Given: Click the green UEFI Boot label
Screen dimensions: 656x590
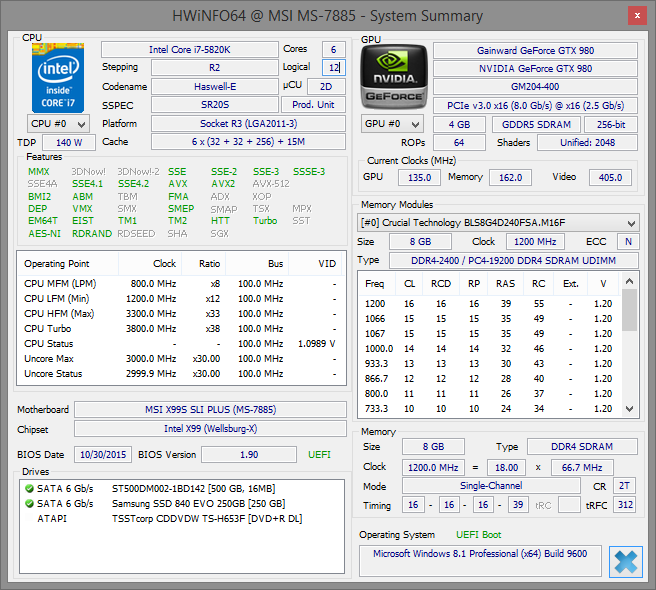Looking at the screenshot, I should tap(478, 535).
